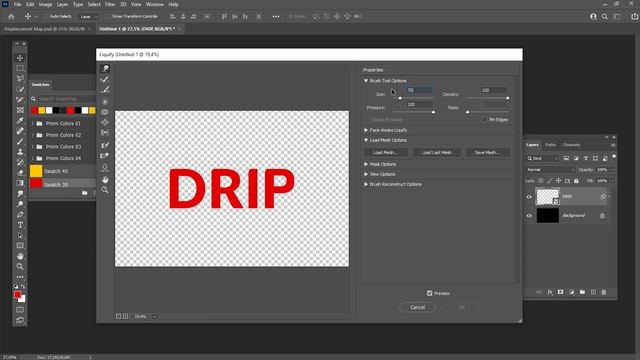Hide the DRIP layer visibility eye
The image size is (640, 360).
pyautogui.click(x=529, y=197)
